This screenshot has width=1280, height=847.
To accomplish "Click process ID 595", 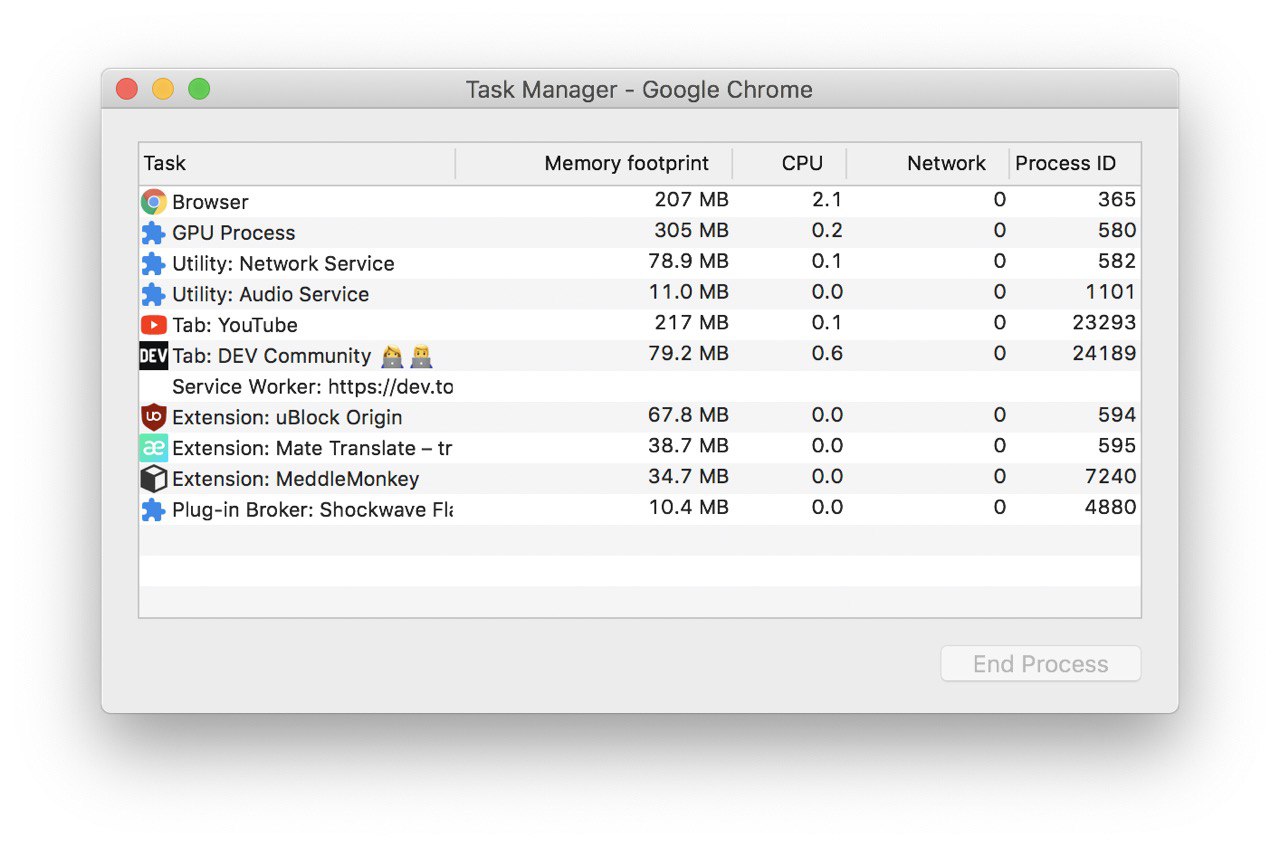I will (1117, 446).
